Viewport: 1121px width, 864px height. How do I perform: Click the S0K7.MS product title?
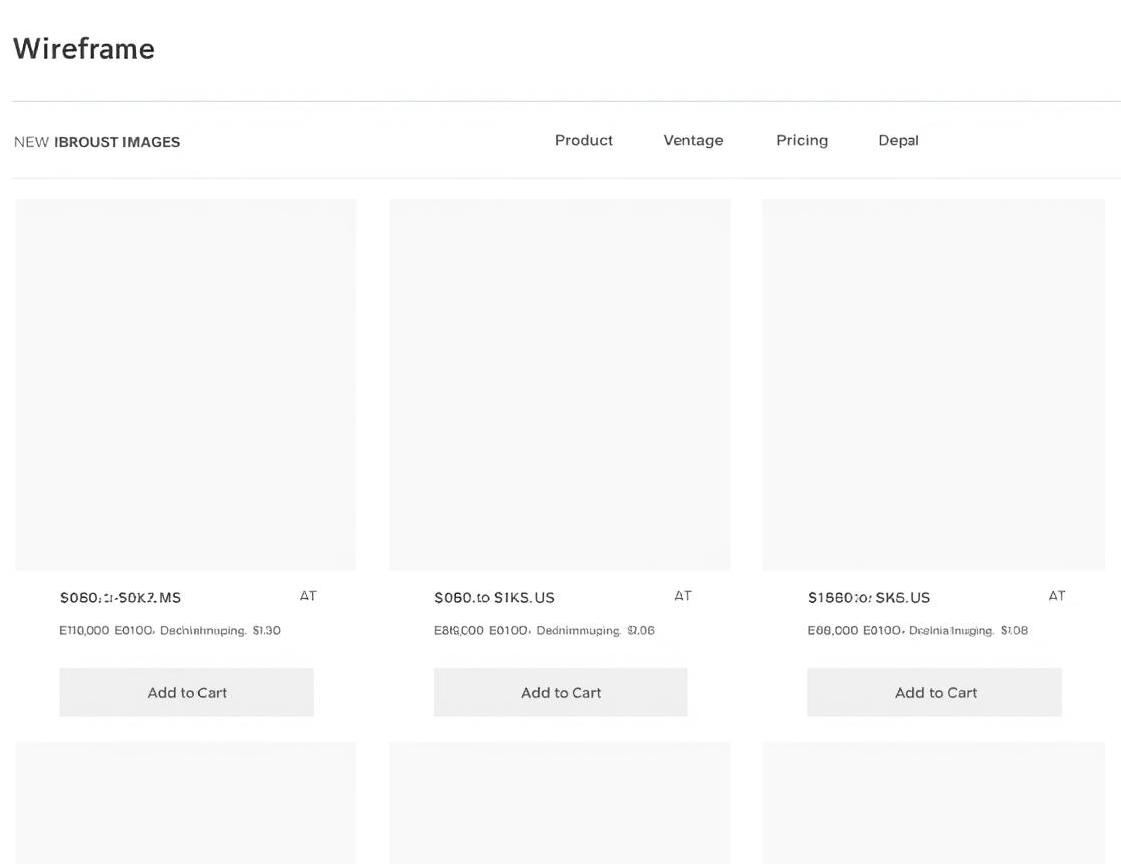tap(120, 597)
